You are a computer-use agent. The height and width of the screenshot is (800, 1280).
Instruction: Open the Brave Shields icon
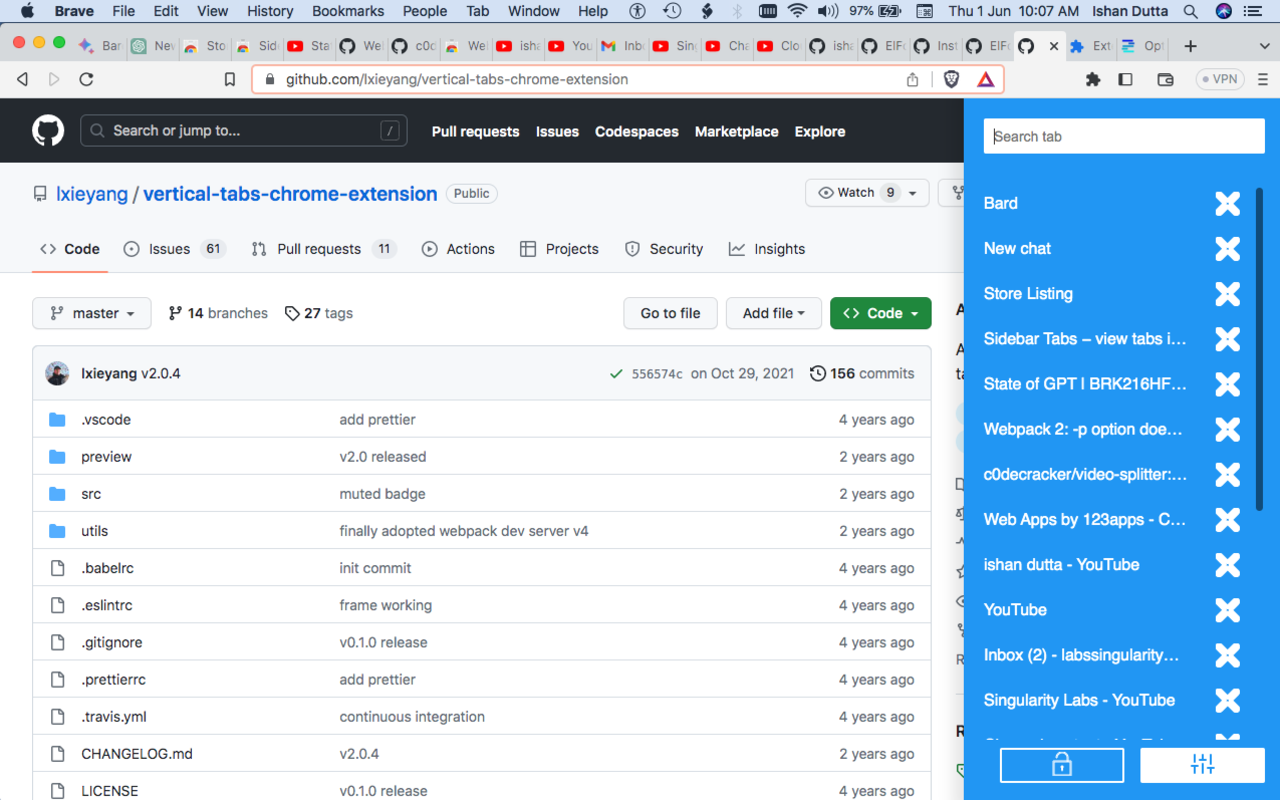[950, 78]
